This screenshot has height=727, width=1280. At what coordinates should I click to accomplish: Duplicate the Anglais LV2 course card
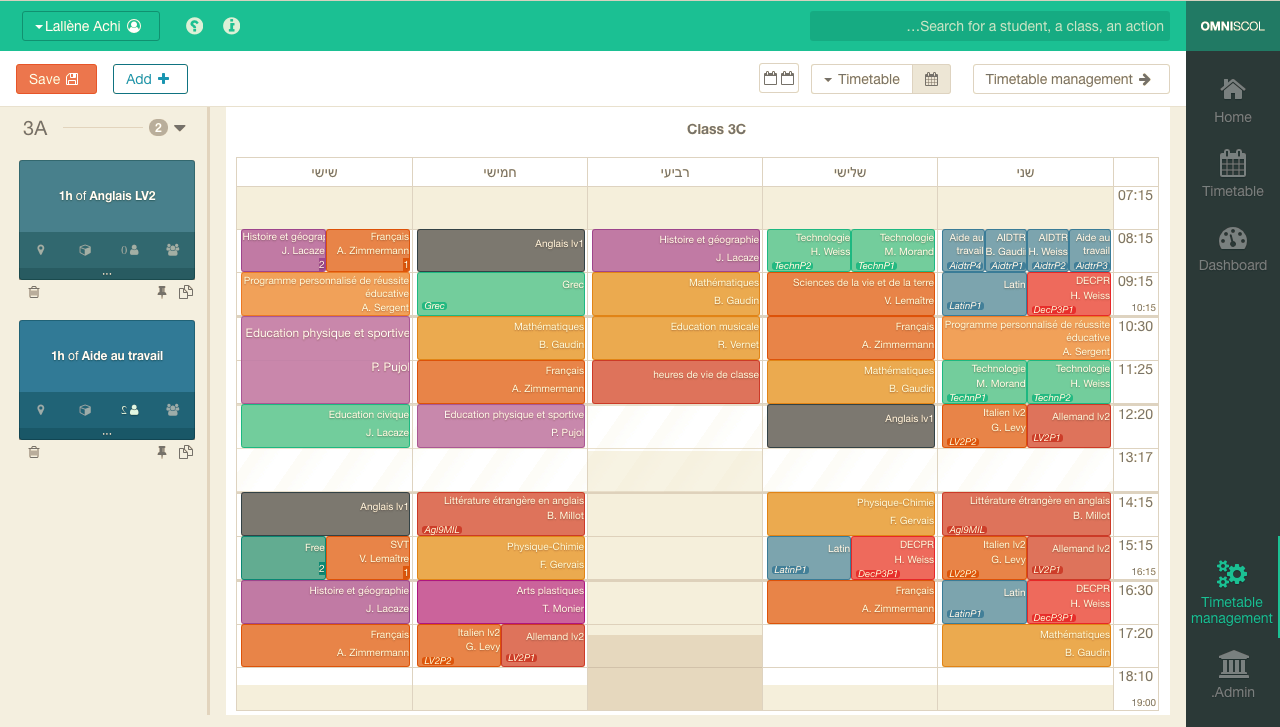[185, 292]
